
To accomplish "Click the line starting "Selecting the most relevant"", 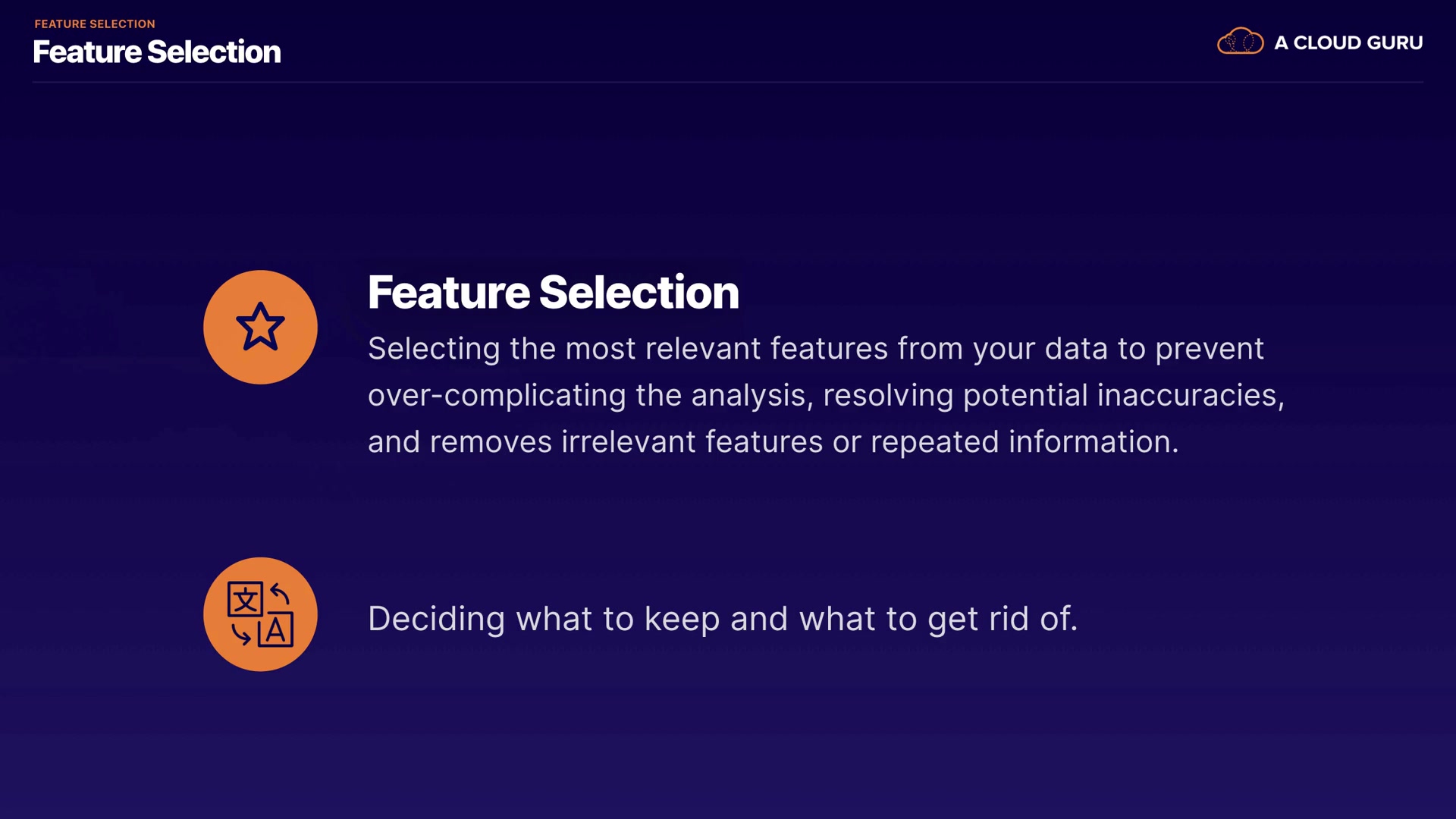I will click(815, 349).
